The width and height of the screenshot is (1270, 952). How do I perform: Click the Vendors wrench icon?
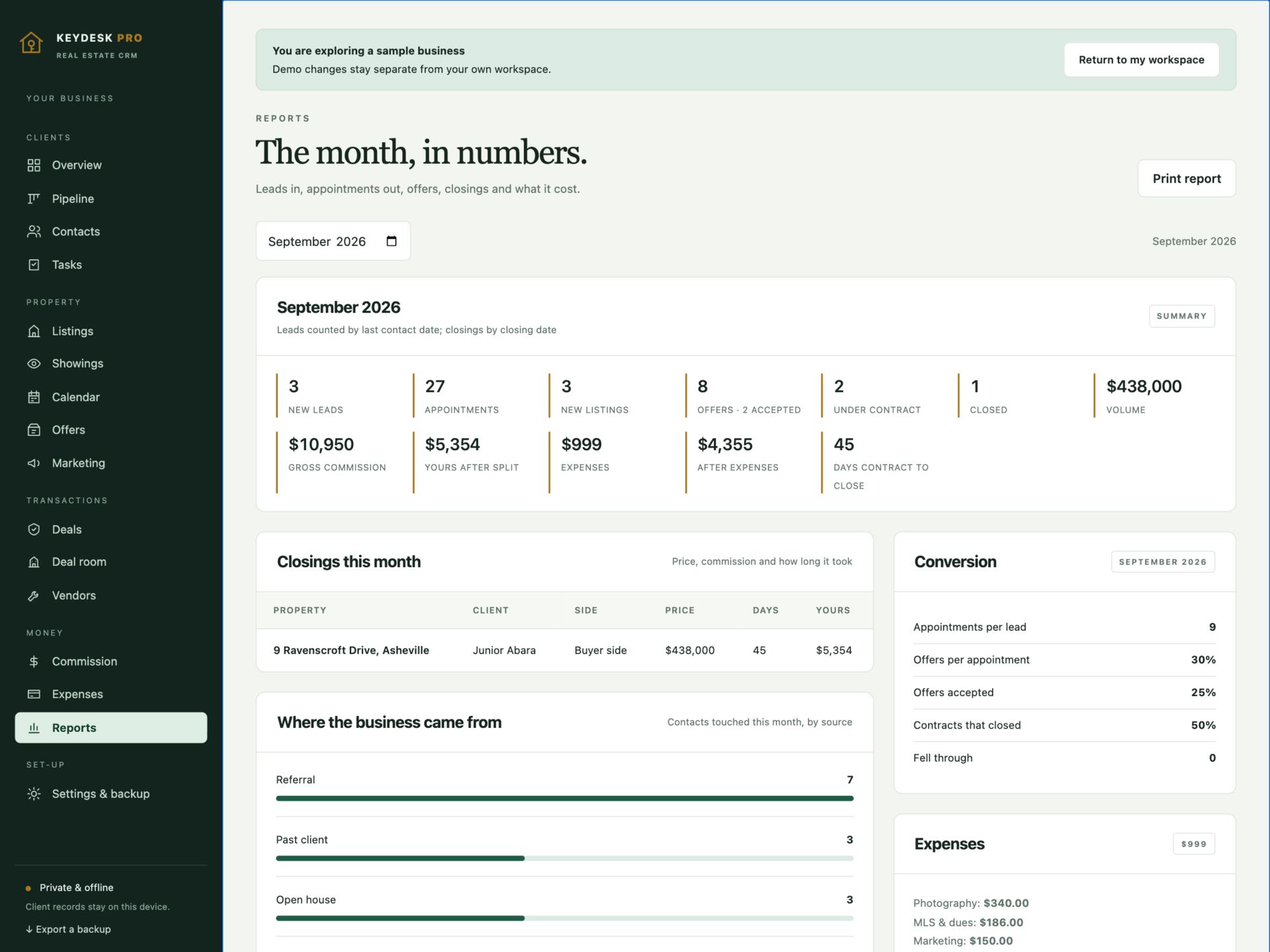[x=34, y=596]
